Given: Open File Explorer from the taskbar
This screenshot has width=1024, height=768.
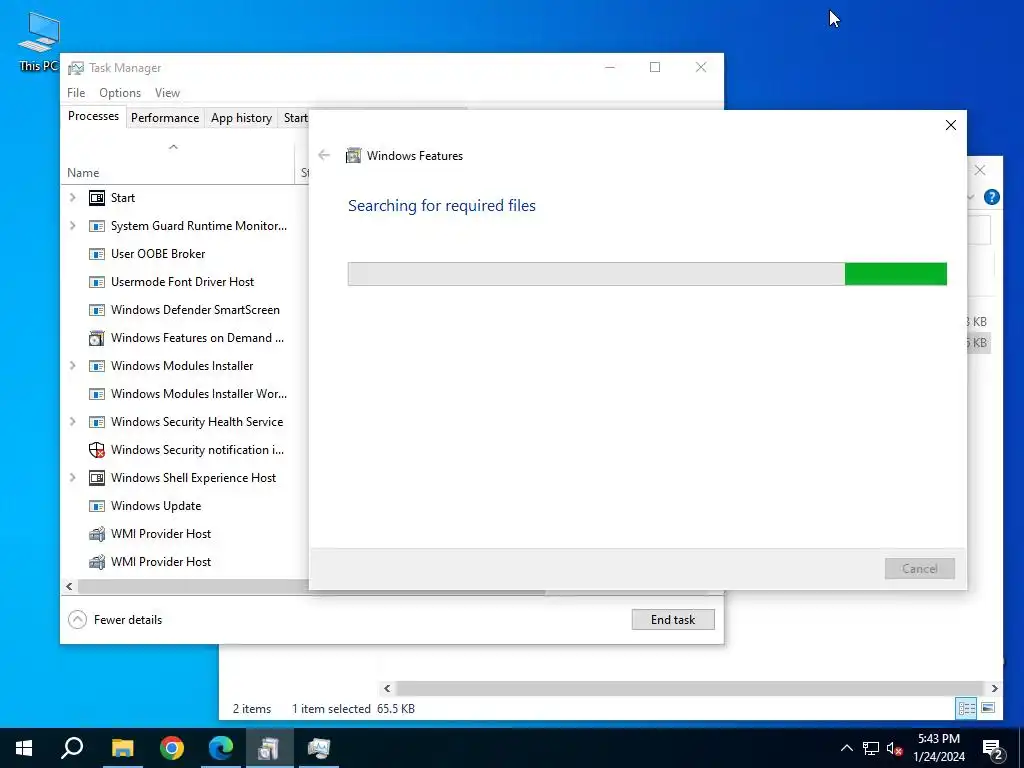Looking at the screenshot, I should tap(122, 748).
